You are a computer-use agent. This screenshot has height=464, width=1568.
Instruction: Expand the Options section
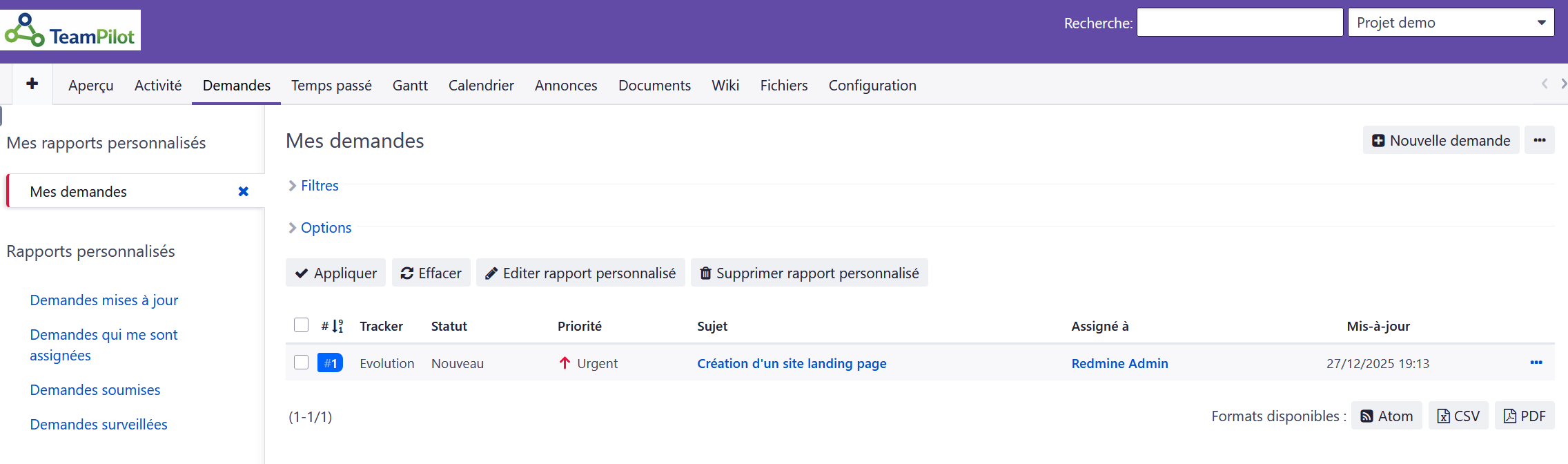pos(325,228)
